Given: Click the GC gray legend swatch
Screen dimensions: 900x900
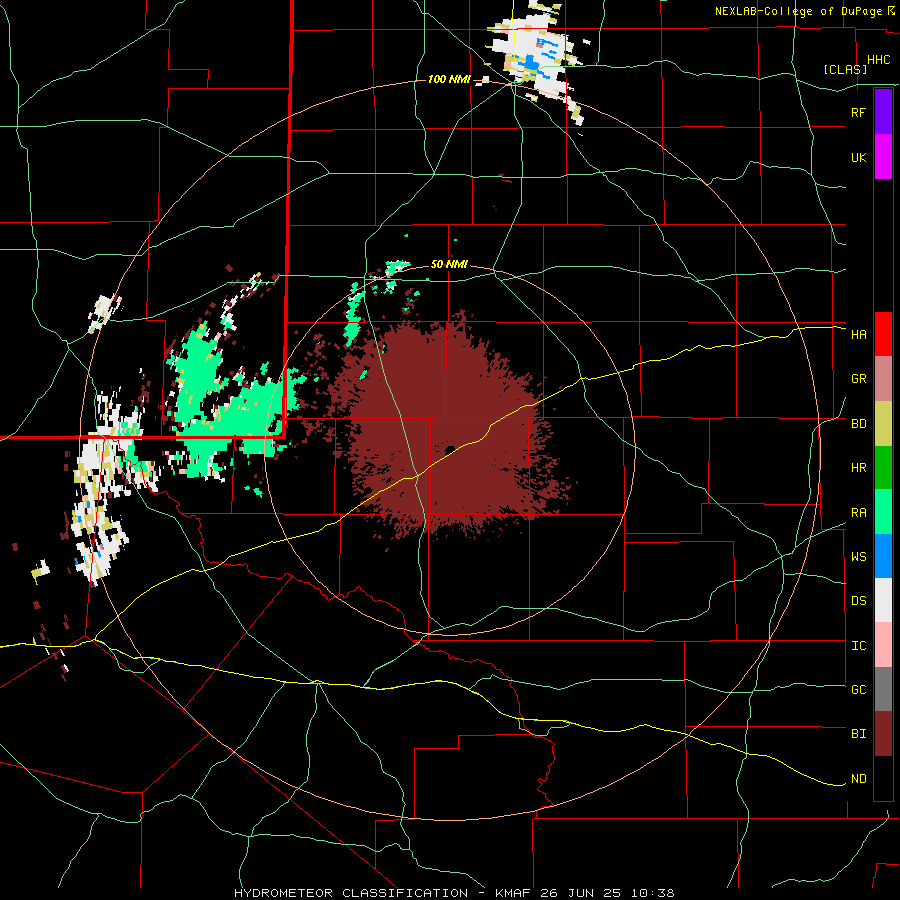Looking at the screenshot, I should [x=883, y=689].
